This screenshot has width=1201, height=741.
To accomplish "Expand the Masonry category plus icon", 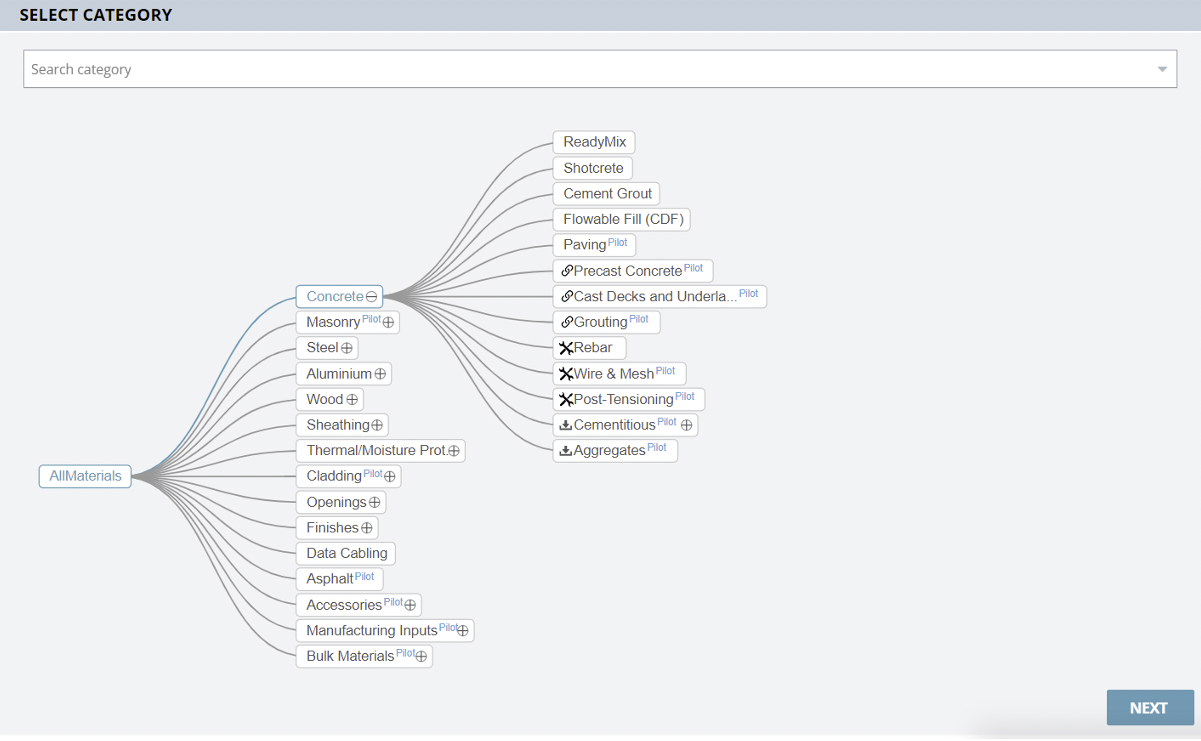I will 389,323.
